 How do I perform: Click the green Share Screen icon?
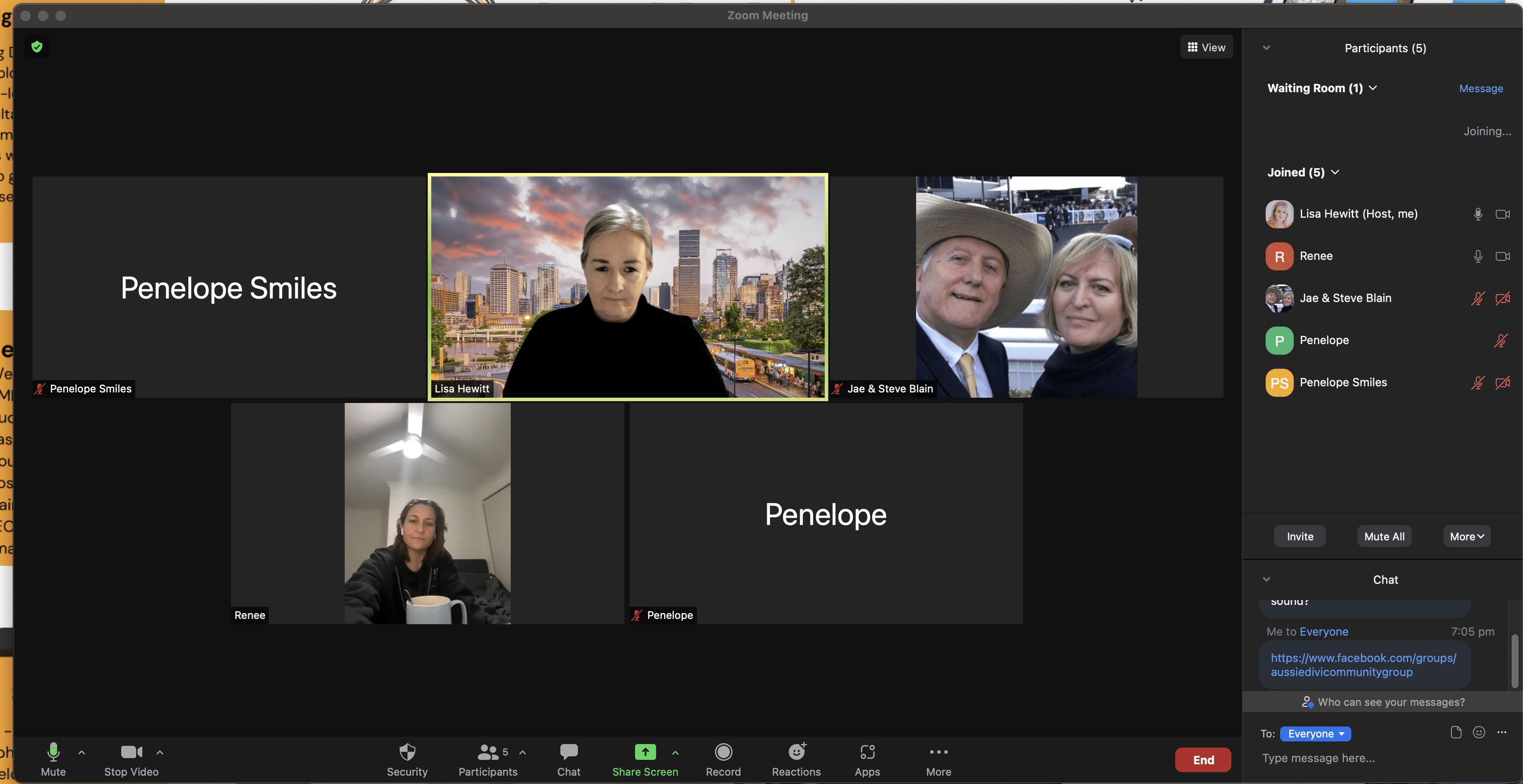(645, 752)
